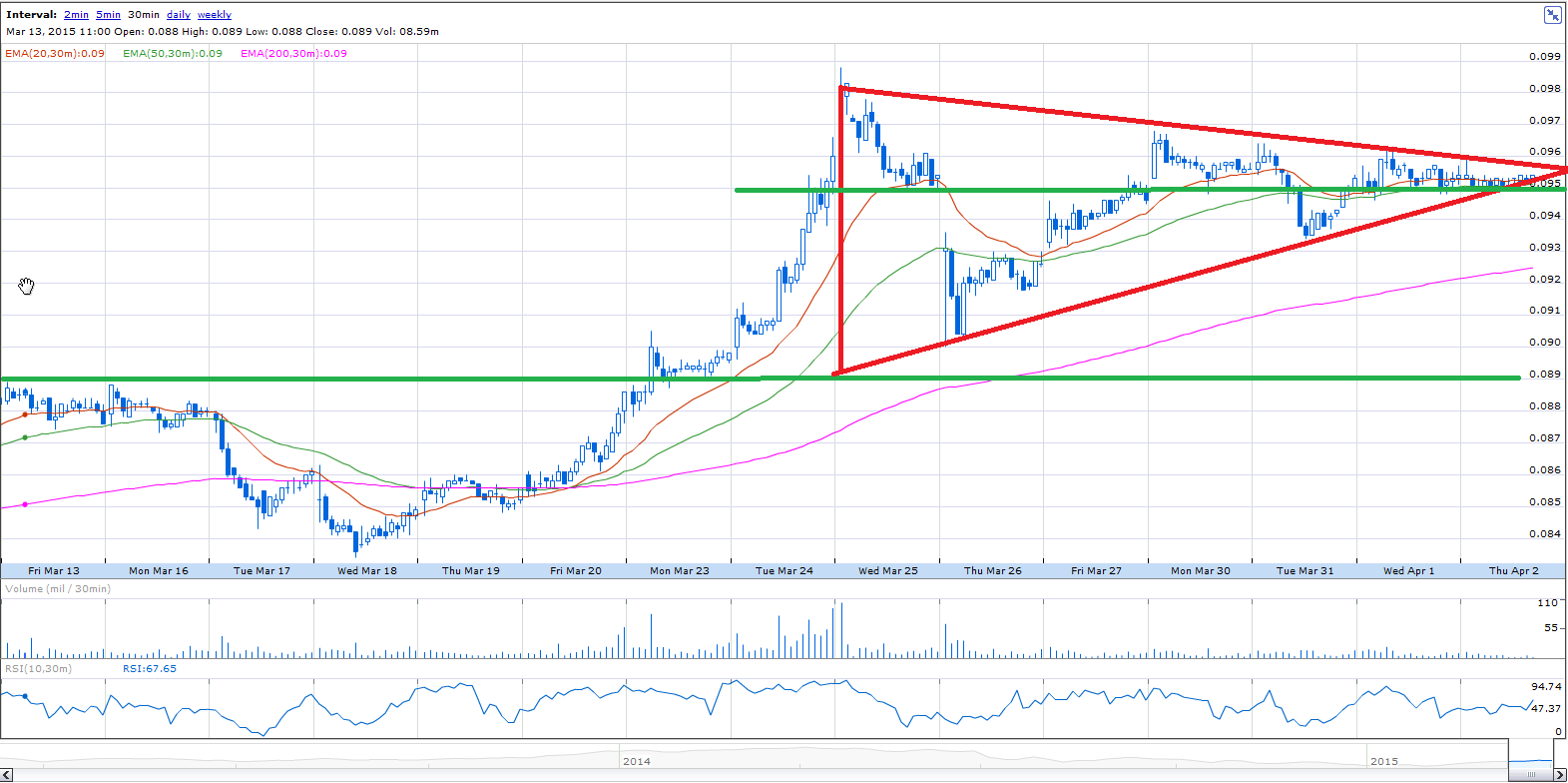Click the 110 volume axis label
The image size is (1568, 783).
1548,603
